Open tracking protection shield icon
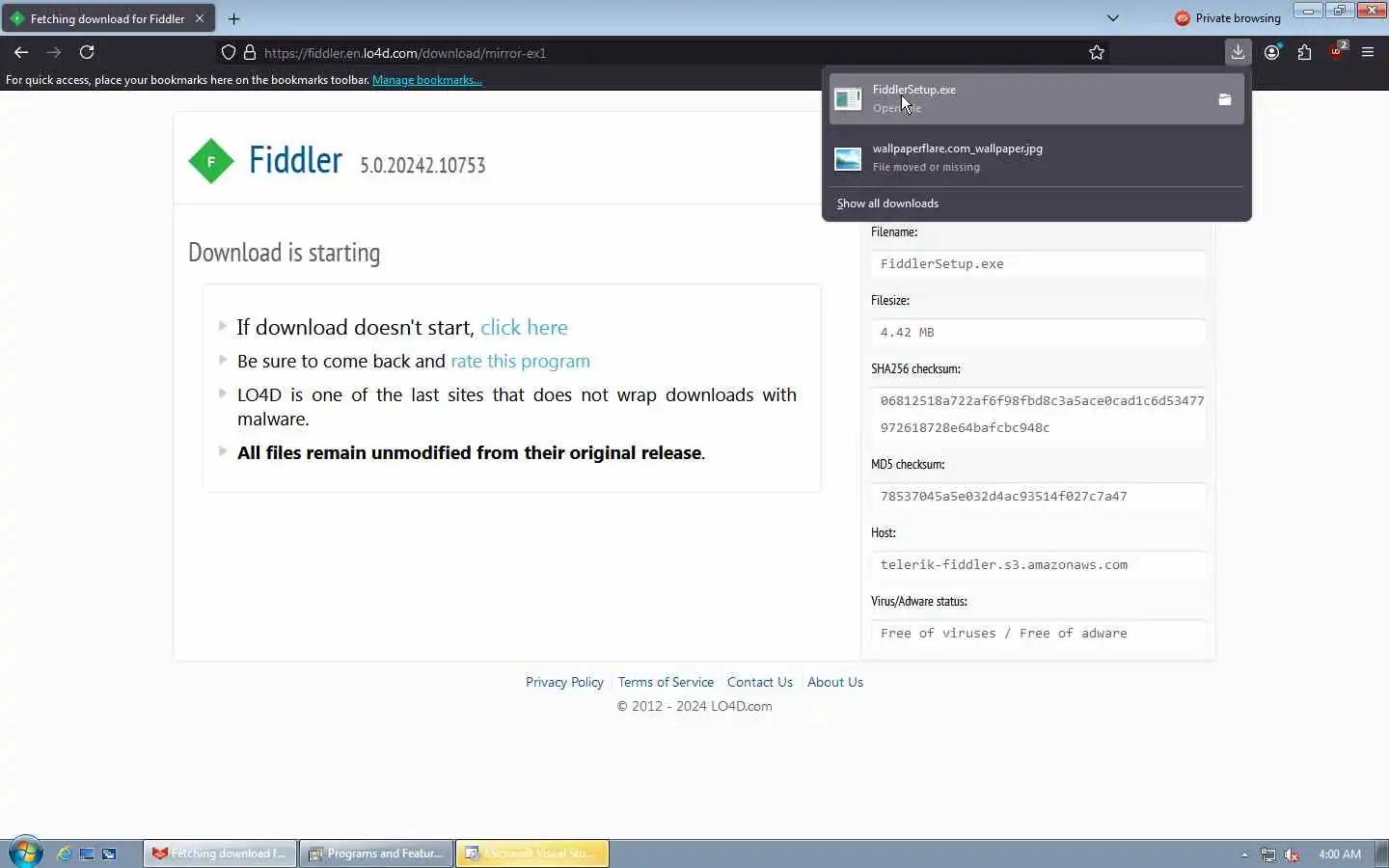The height and width of the screenshot is (868, 1389). (228, 52)
